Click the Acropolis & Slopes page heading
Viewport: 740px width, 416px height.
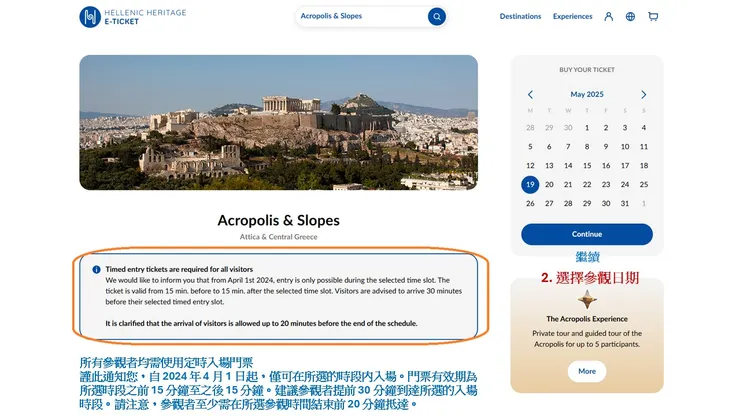278,221
